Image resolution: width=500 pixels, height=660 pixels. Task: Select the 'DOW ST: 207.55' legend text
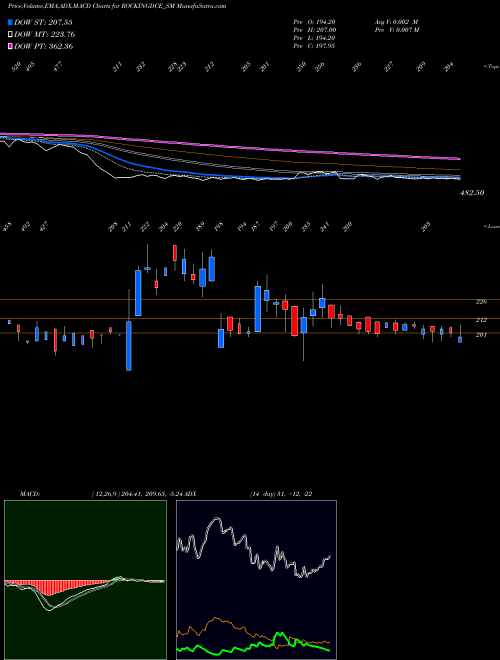[43, 22]
